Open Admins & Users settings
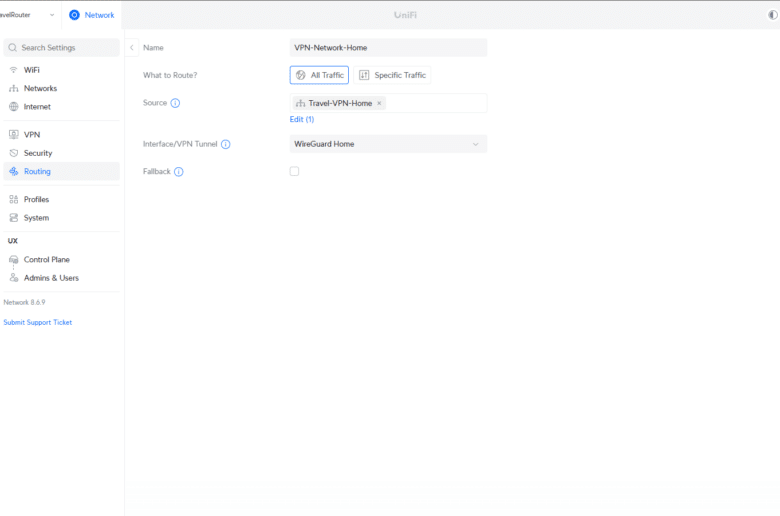This screenshot has width=780, height=516. pyautogui.click(x=61, y=278)
